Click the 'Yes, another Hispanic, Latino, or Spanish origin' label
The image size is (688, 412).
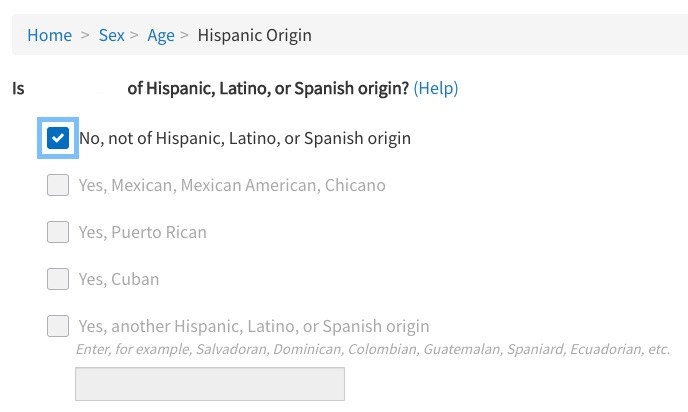click(254, 326)
